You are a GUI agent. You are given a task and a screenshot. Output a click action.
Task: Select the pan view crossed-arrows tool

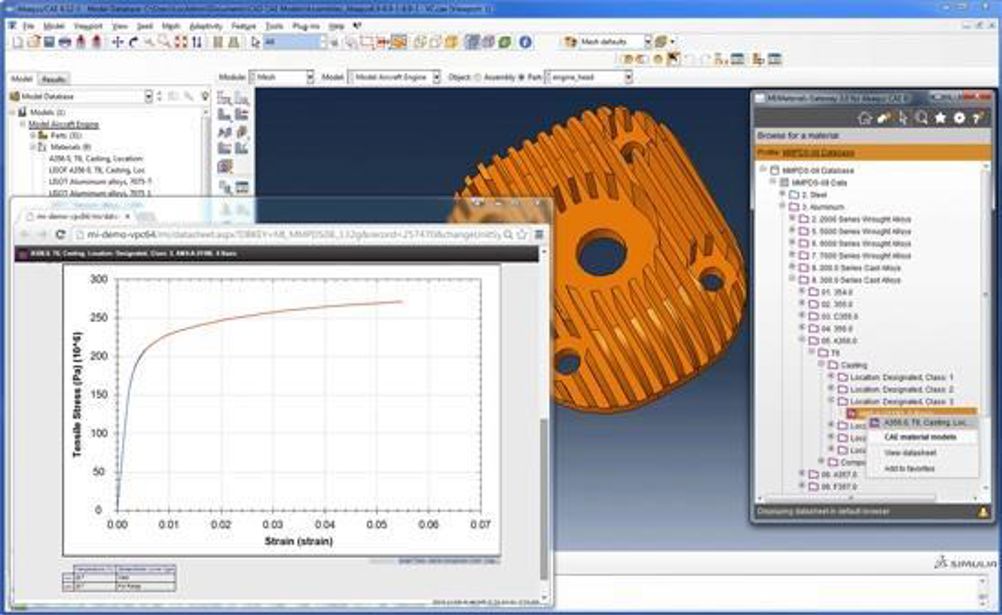click(x=118, y=42)
